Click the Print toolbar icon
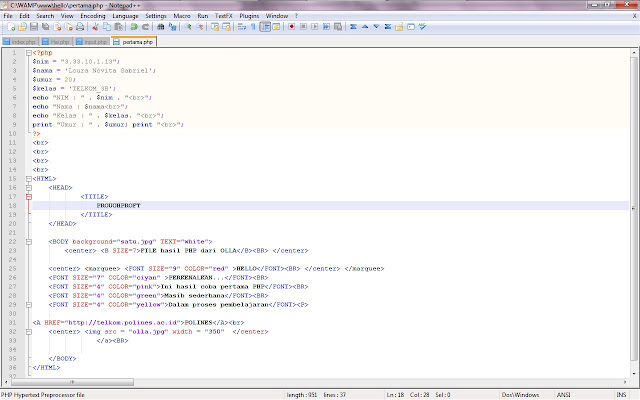The image size is (640, 400). pos(79,28)
